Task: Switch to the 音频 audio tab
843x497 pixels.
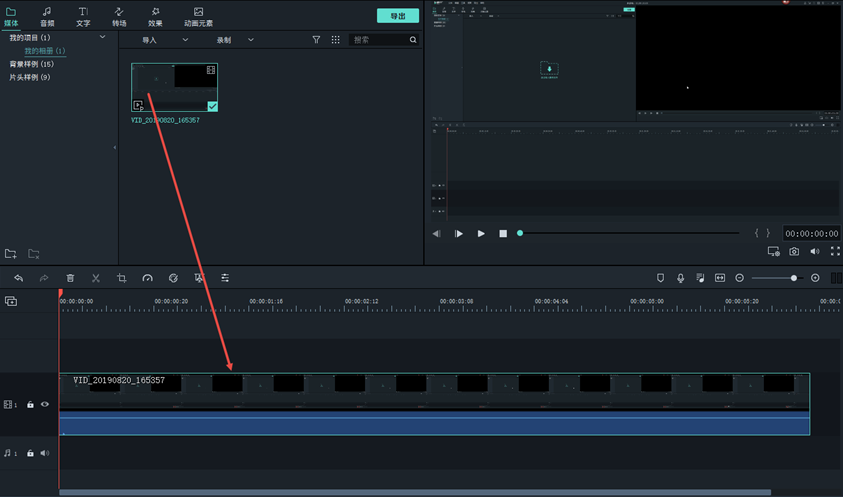Action: click(47, 17)
